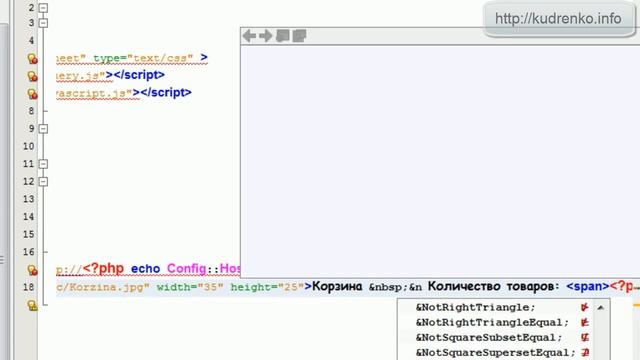Click the third icon in documentation popup toolbar
Screen dimensions: 640x360
(282, 36)
